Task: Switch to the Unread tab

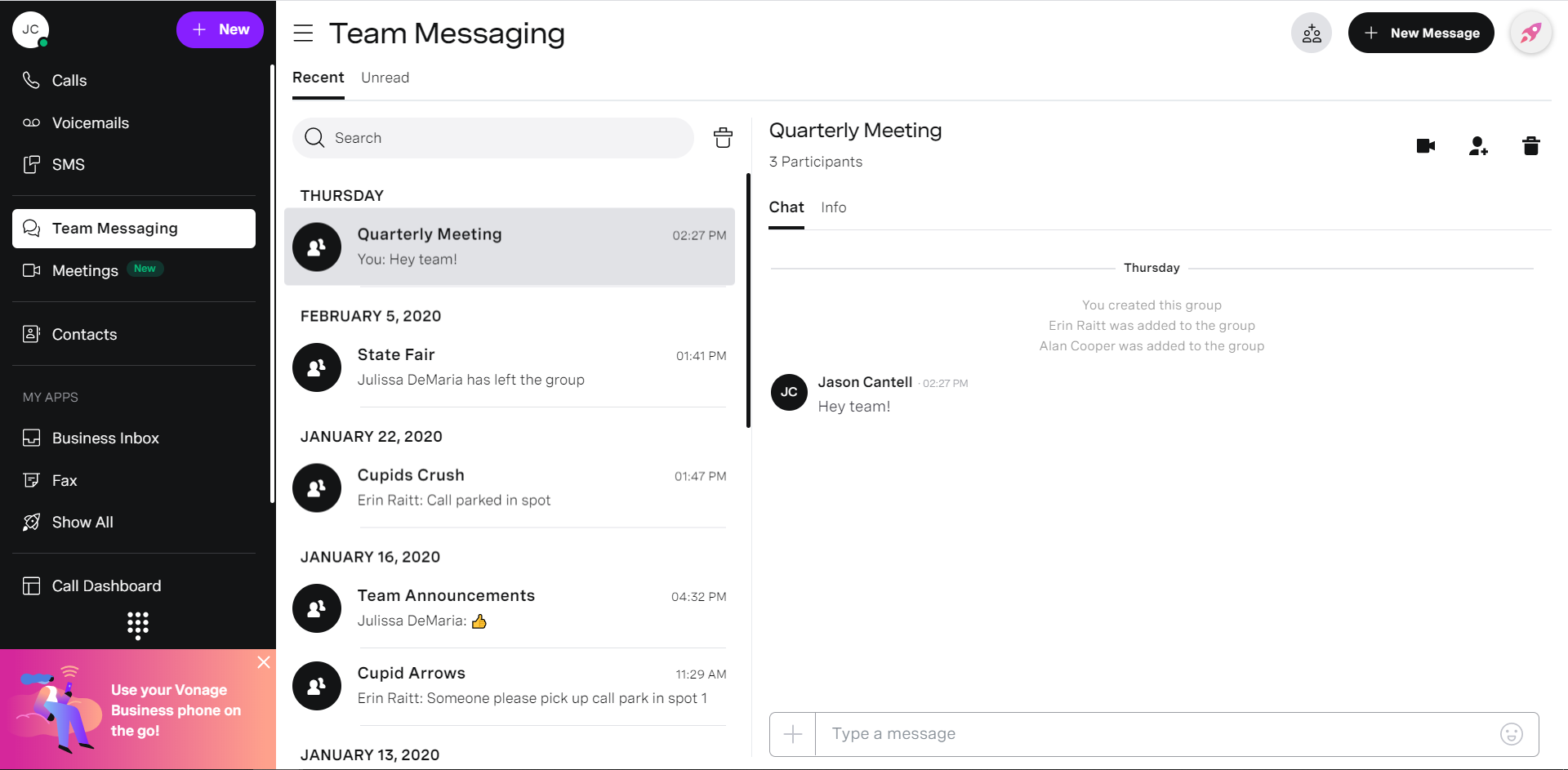Action: 385,78
